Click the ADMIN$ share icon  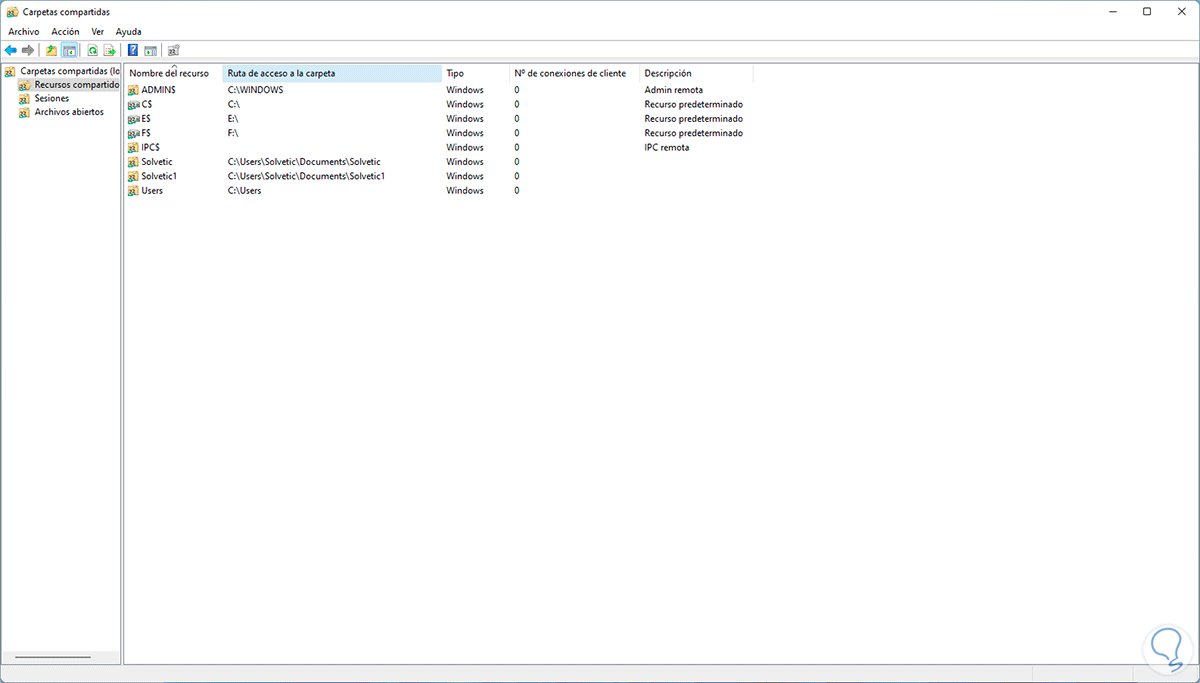133,90
